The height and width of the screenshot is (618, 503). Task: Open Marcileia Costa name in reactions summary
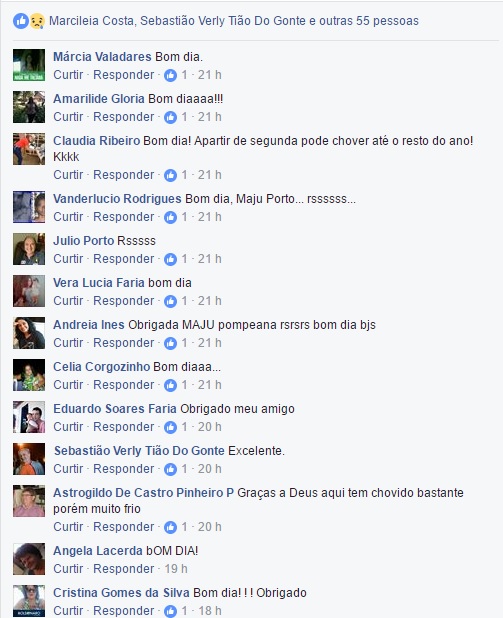(x=91, y=20)
